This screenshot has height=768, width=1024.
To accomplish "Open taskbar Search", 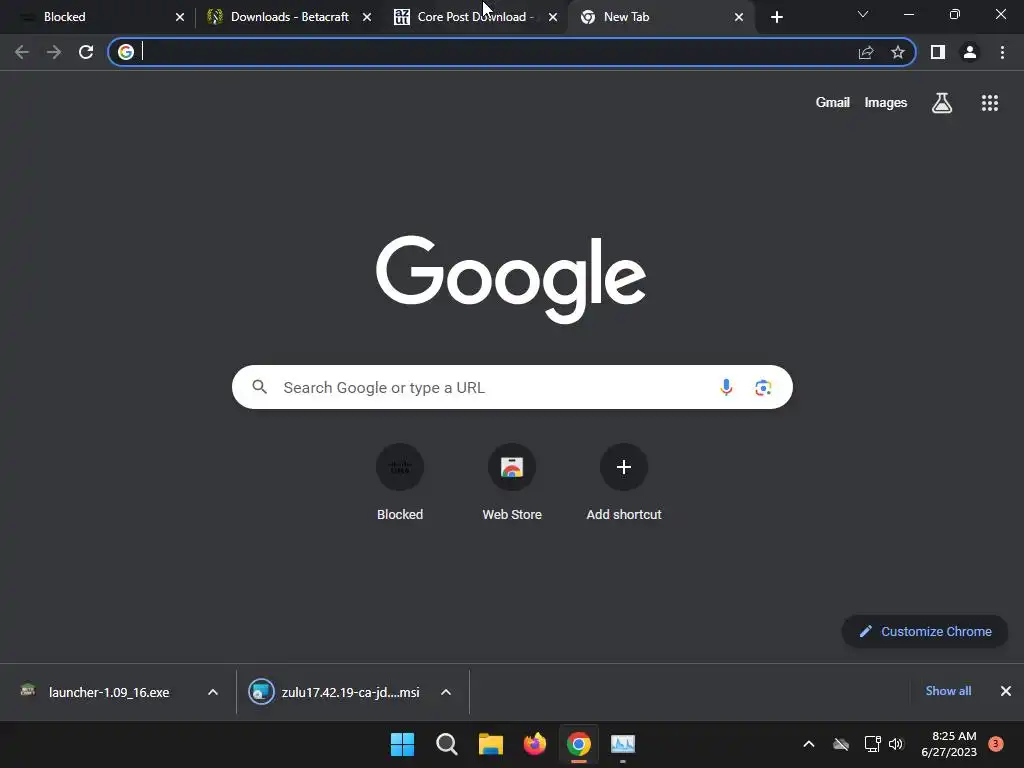I will coord(447,744).
